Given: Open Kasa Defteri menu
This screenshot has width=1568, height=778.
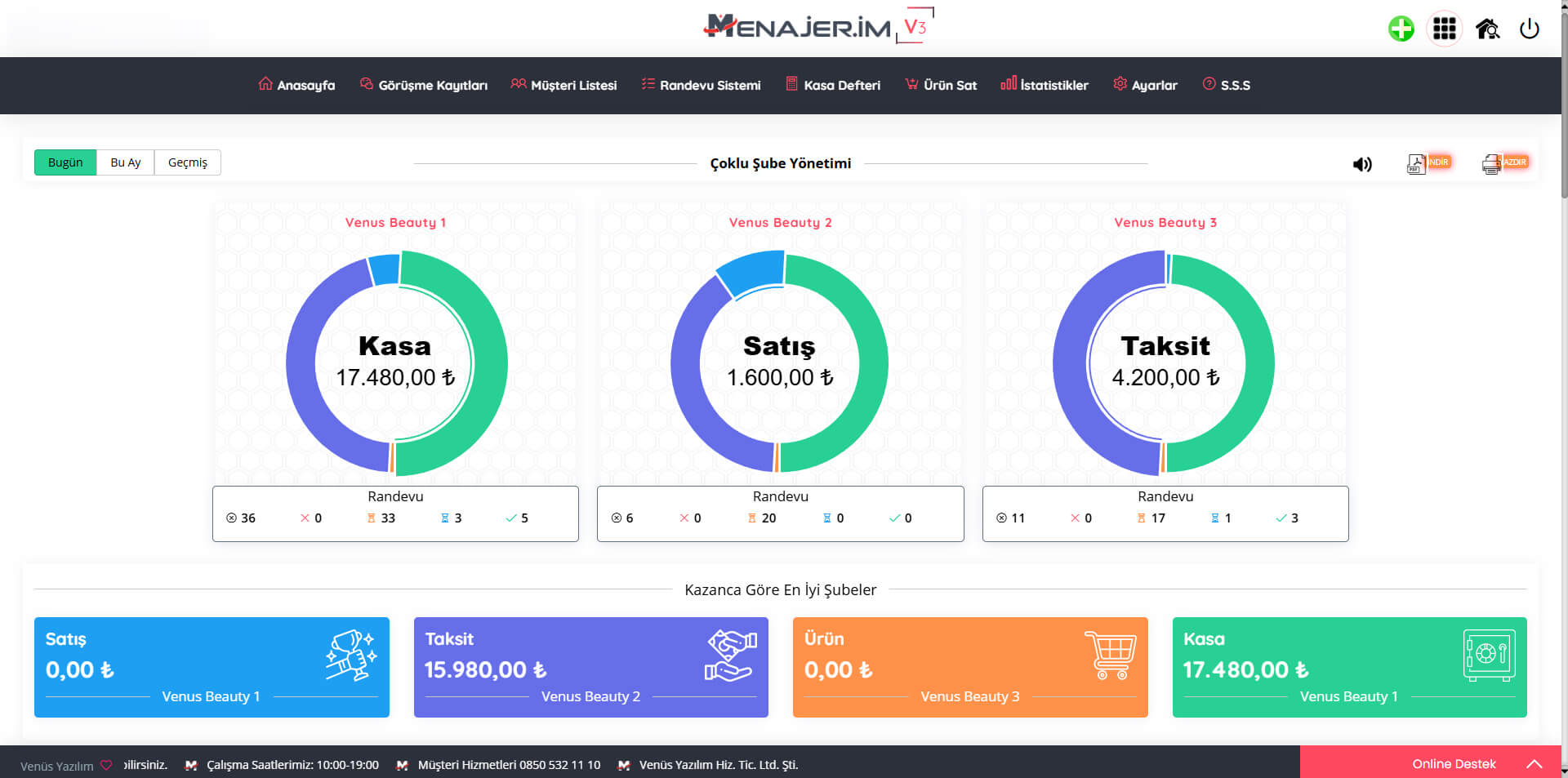Looking at the screenshot, I should [833, 85].
